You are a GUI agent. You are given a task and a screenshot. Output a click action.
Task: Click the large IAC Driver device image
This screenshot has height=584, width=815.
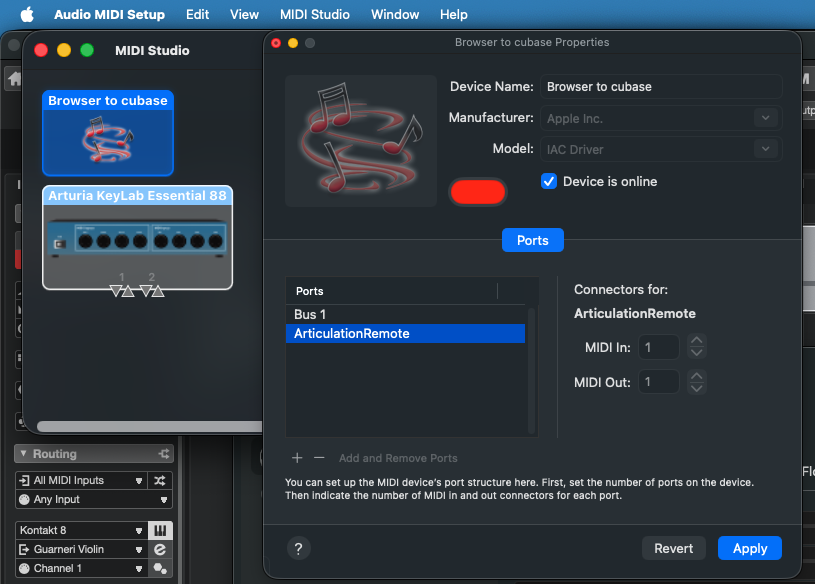click(361, 141)
